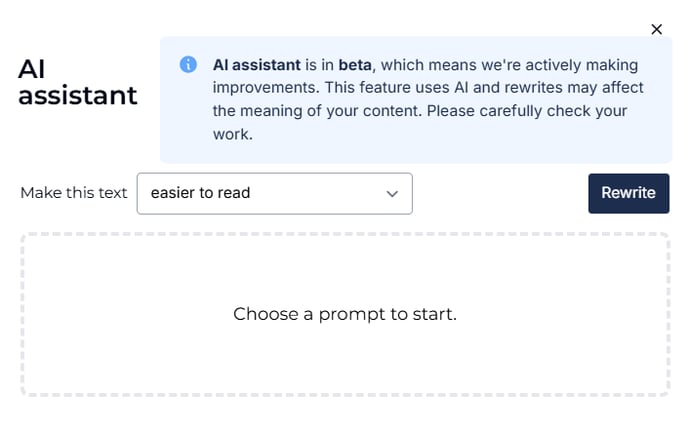
Task: Click 'meaning of your content' phrase
Action: (x=331, y=111)
